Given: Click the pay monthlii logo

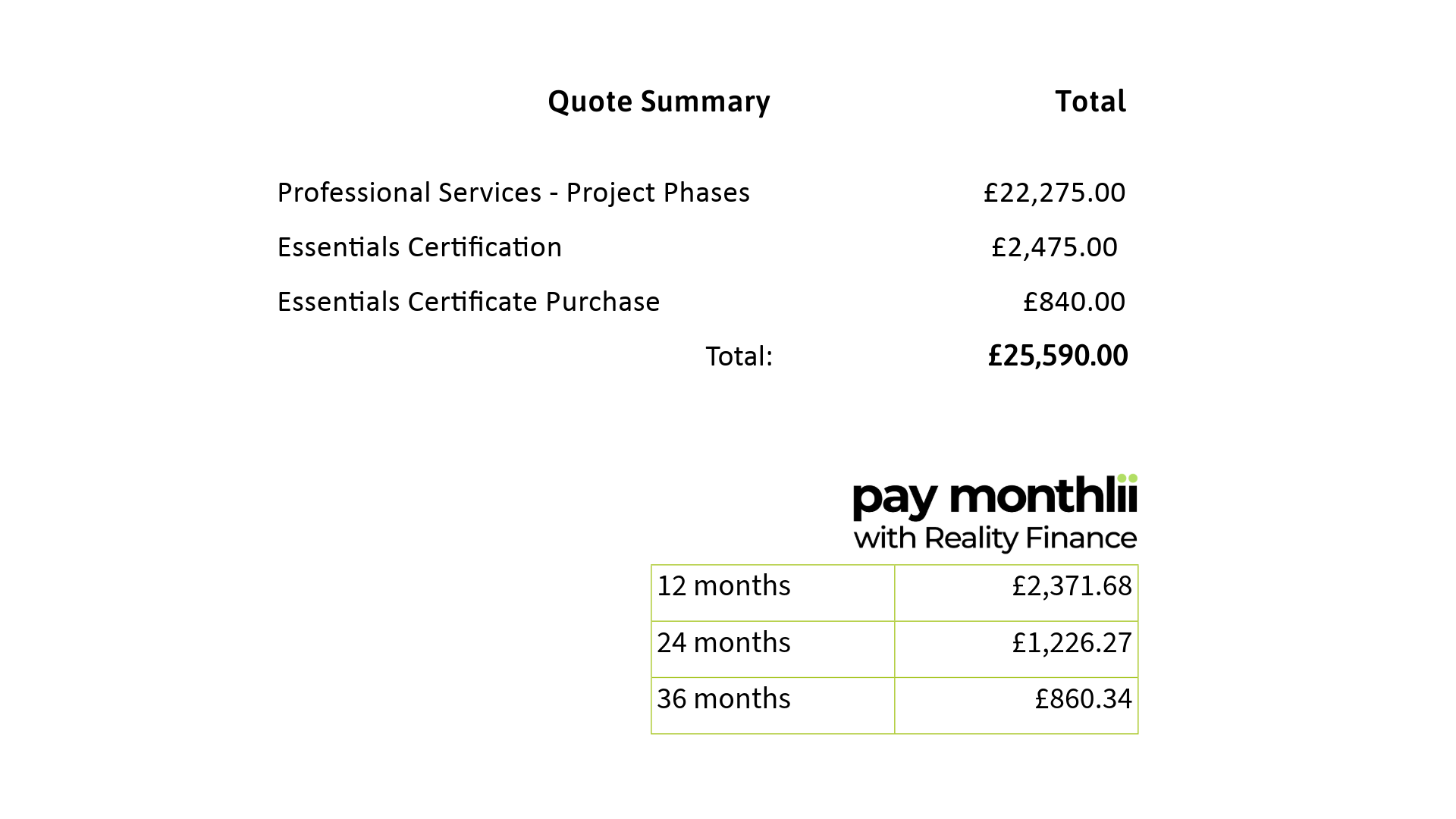Looking at the screenshot, I should point(995,513).
